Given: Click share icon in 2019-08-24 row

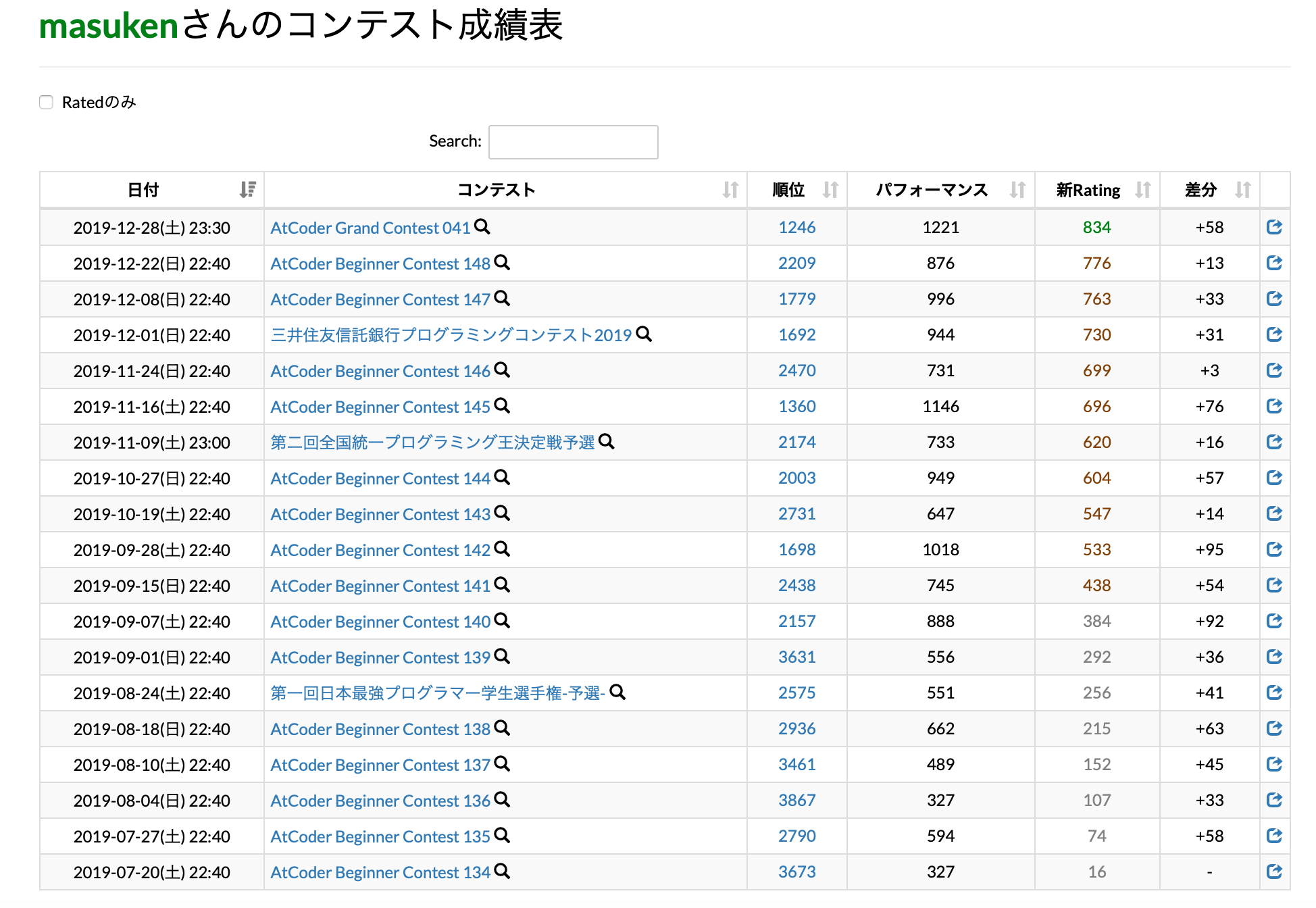Looking at the screenshot, I should [1275, 692].
